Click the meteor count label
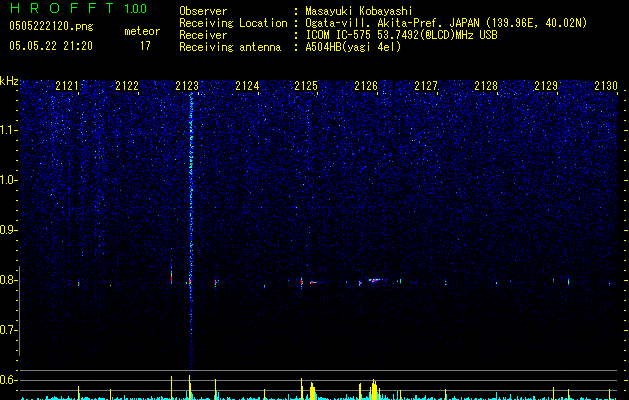 (142, 31)
